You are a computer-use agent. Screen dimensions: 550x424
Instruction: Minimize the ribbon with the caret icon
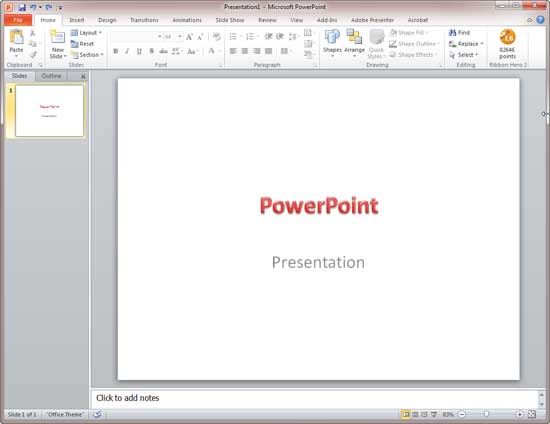click(x=530, y=20)
